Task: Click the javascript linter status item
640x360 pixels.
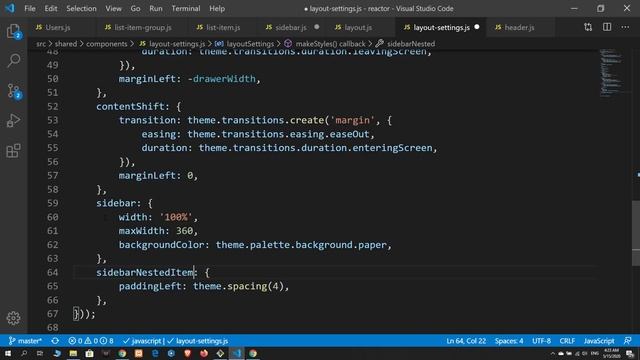Action: pyautogui.click(x=142, y=341)
